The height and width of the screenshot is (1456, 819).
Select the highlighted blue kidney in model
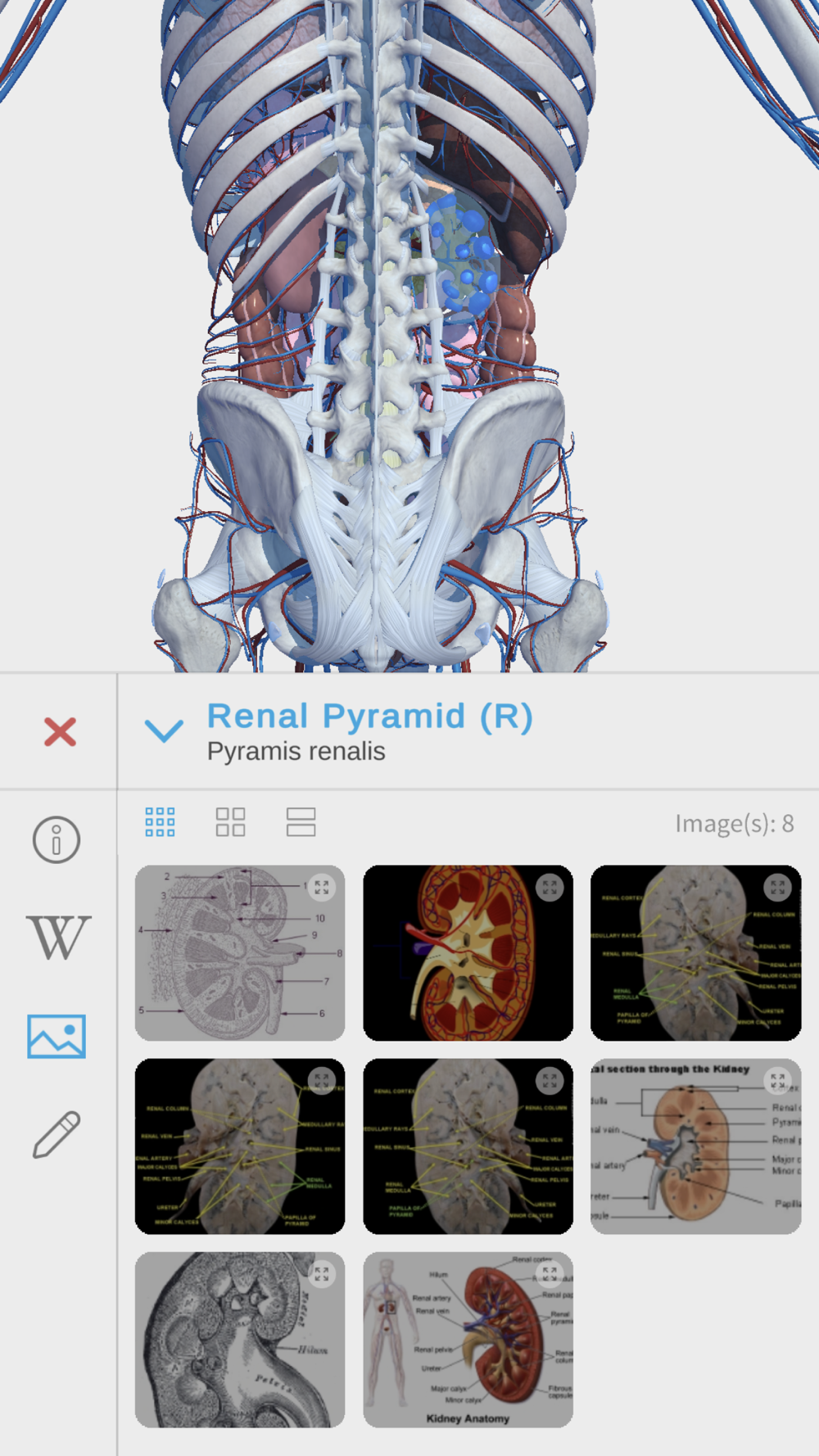tap(464, 254)
